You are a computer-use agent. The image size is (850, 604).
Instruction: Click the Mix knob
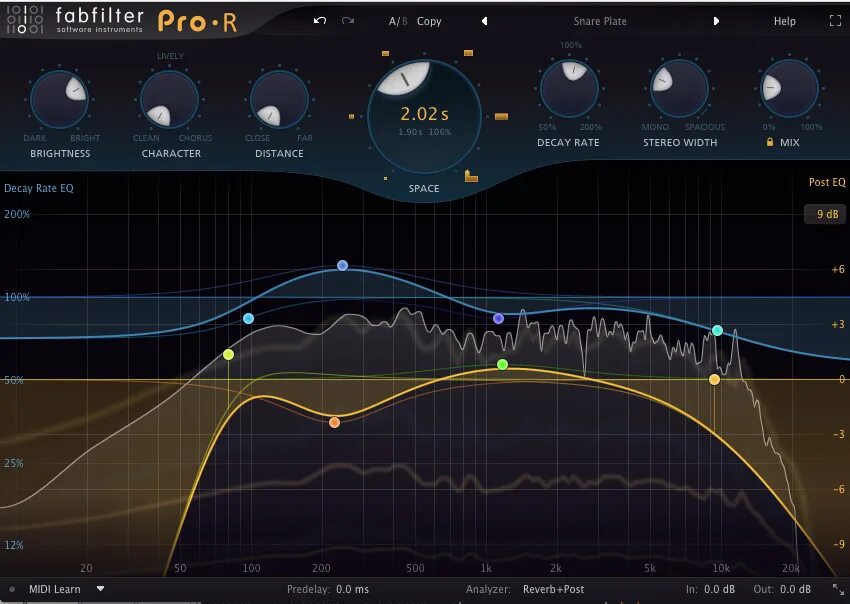pyautogui.click(x=789, y=88)
